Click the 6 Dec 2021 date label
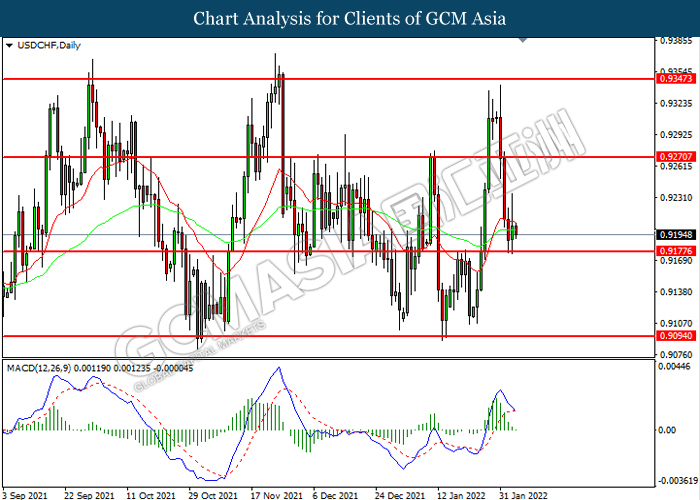 [335, 495]
